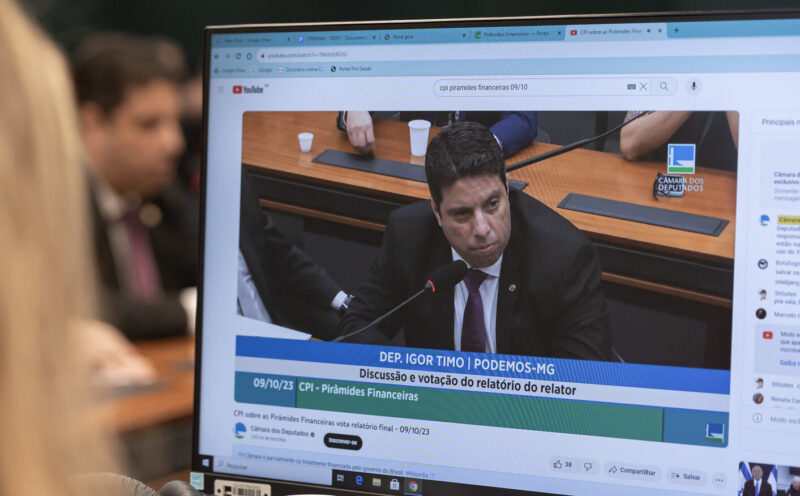The image size is (800, 496).
Task: Clear the search query with the X
Action: point(643,87)
